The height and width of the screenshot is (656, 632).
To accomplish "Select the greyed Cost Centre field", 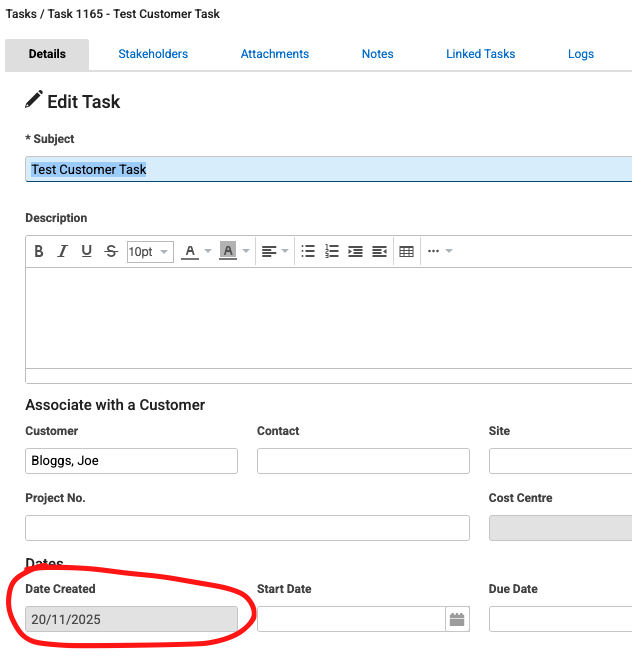I will click(x=560, y=528).
